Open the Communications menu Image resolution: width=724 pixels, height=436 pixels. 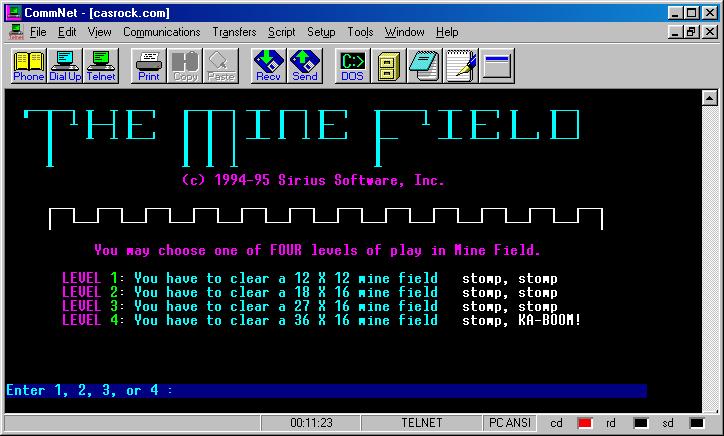(x=162, y=32)
